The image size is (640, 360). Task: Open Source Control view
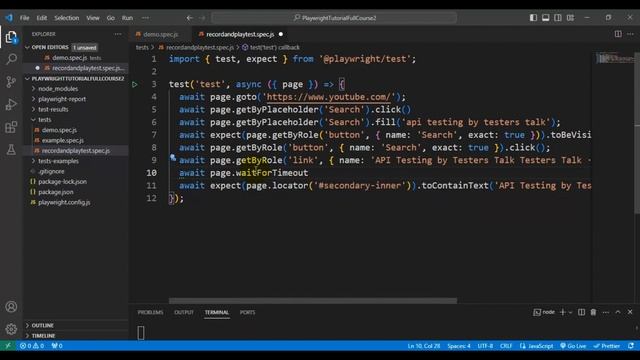point(11,82)
